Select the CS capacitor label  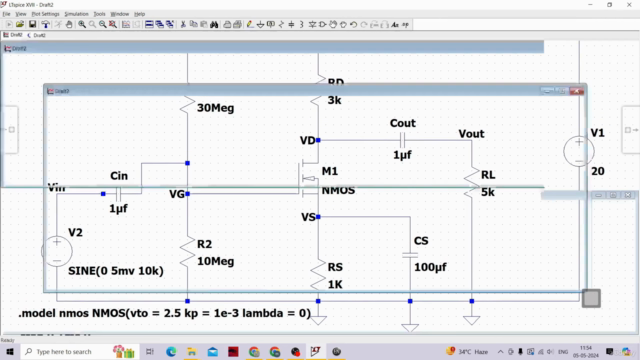[421, 240]
